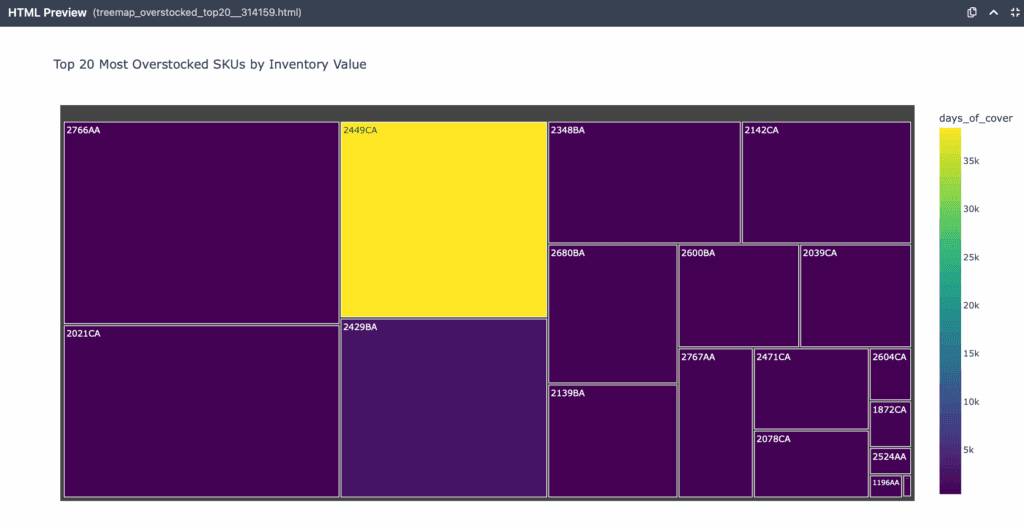Click the days_of_cover color scale bar

[950, 310]
